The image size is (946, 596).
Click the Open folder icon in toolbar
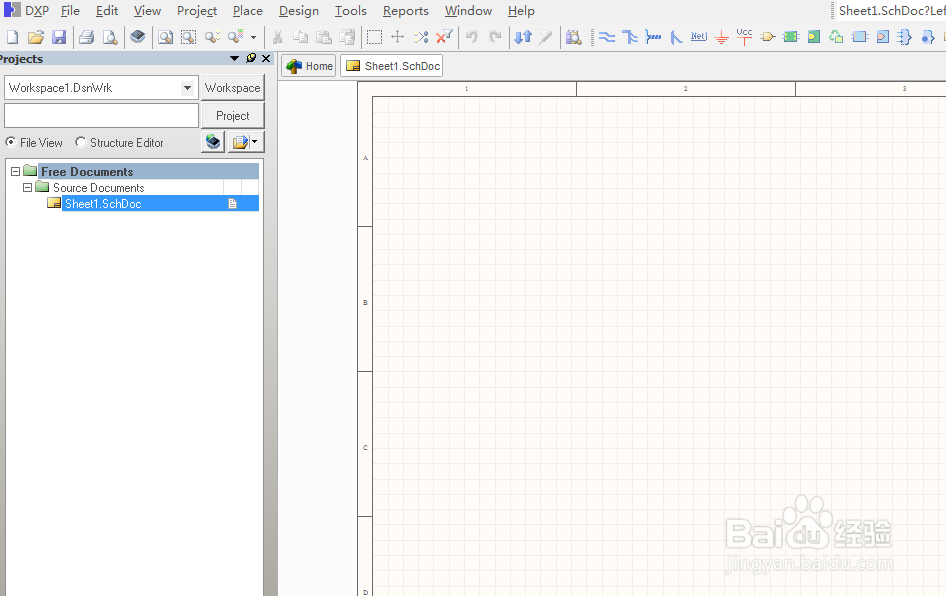36,37
